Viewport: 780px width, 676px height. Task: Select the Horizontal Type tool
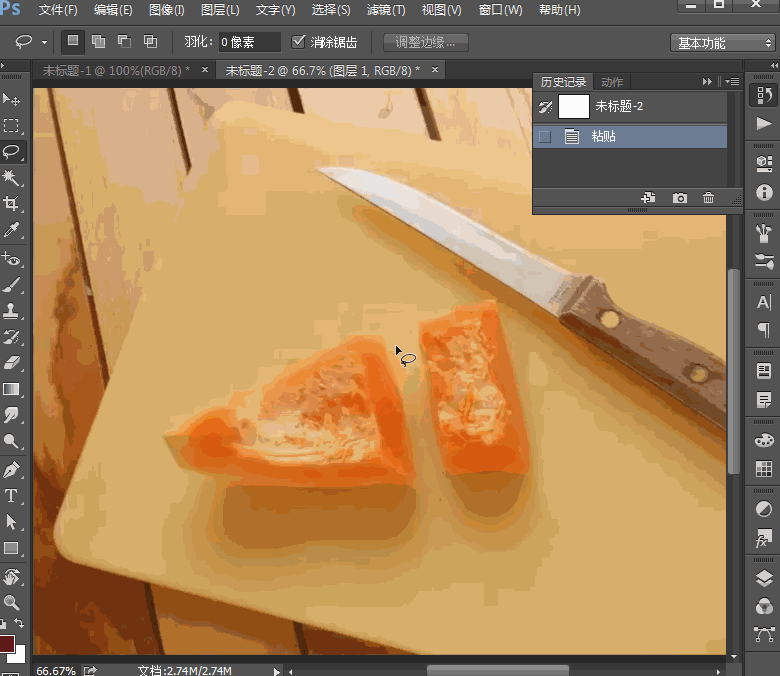pos(11,496)
